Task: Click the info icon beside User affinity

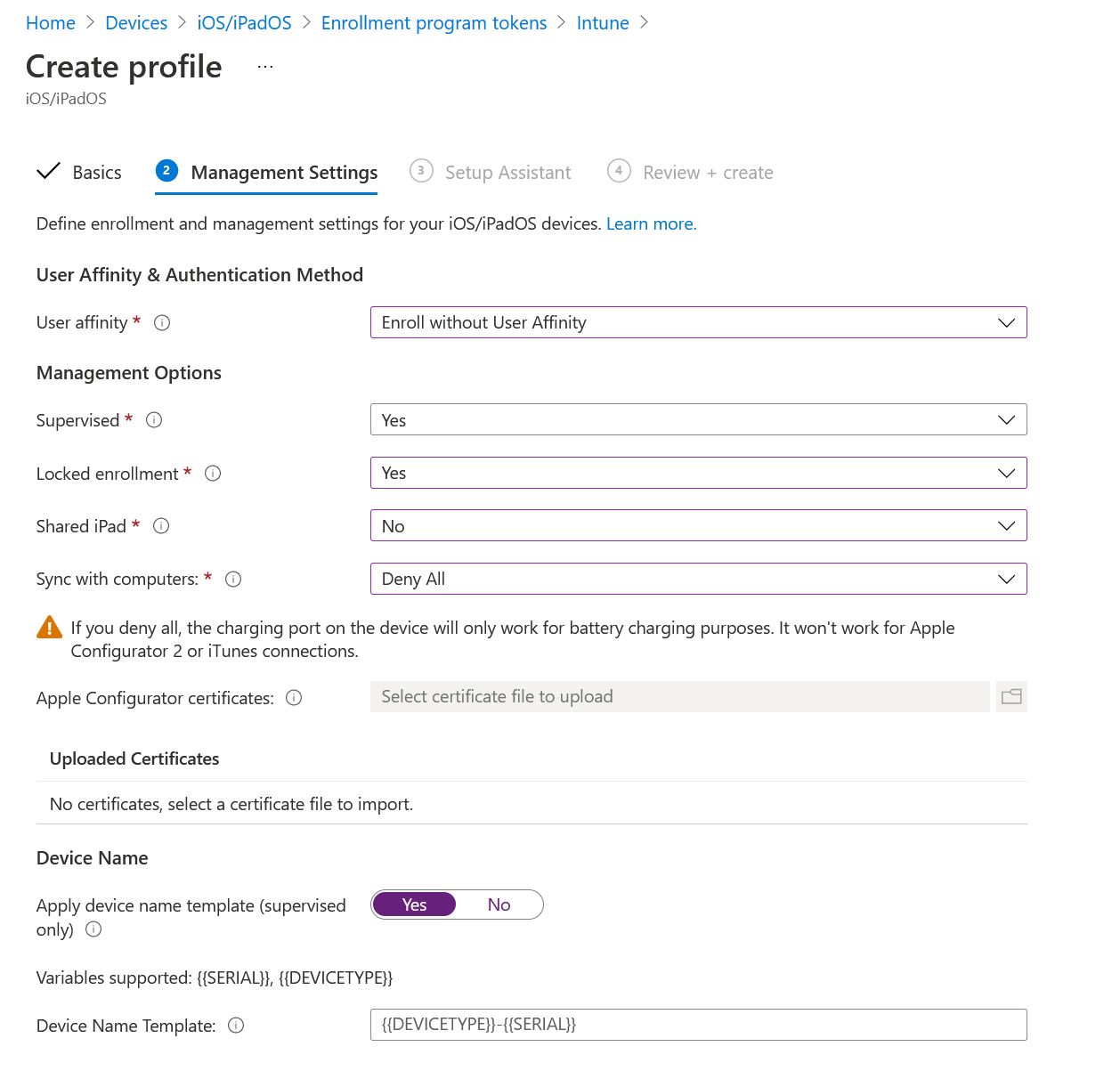Action: (162, 323)
